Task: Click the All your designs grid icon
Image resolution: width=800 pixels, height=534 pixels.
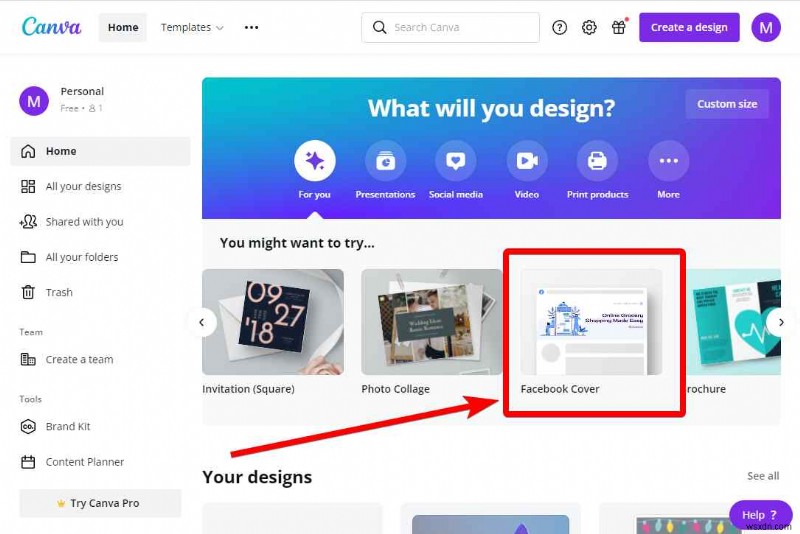Action: [x=28, y=186]
